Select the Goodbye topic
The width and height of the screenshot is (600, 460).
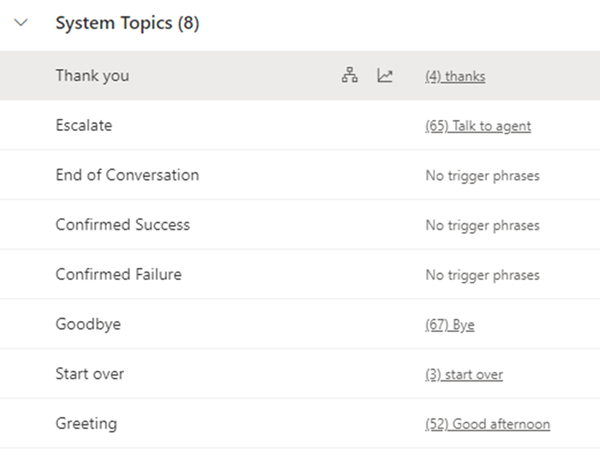[88, 325]
